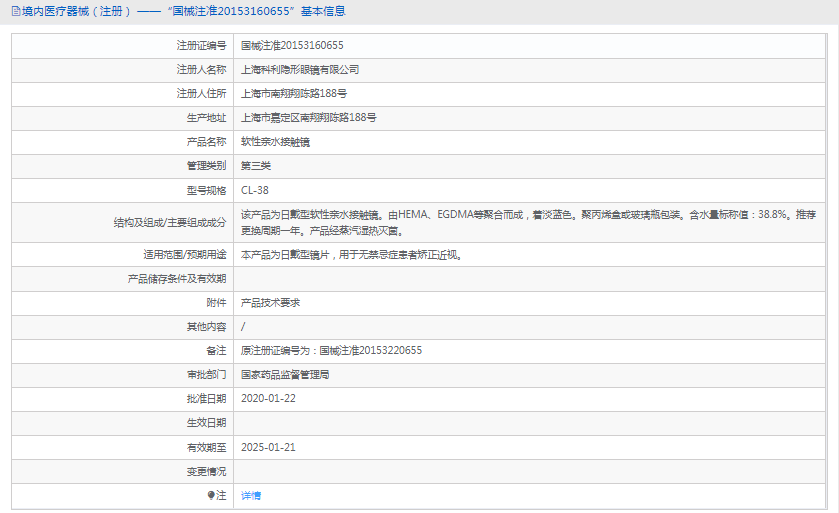The height and width of the screenshot is (513, 839).
Task: Click the intended use text 本产品为日戴型镜片
Action: point(351,255)
